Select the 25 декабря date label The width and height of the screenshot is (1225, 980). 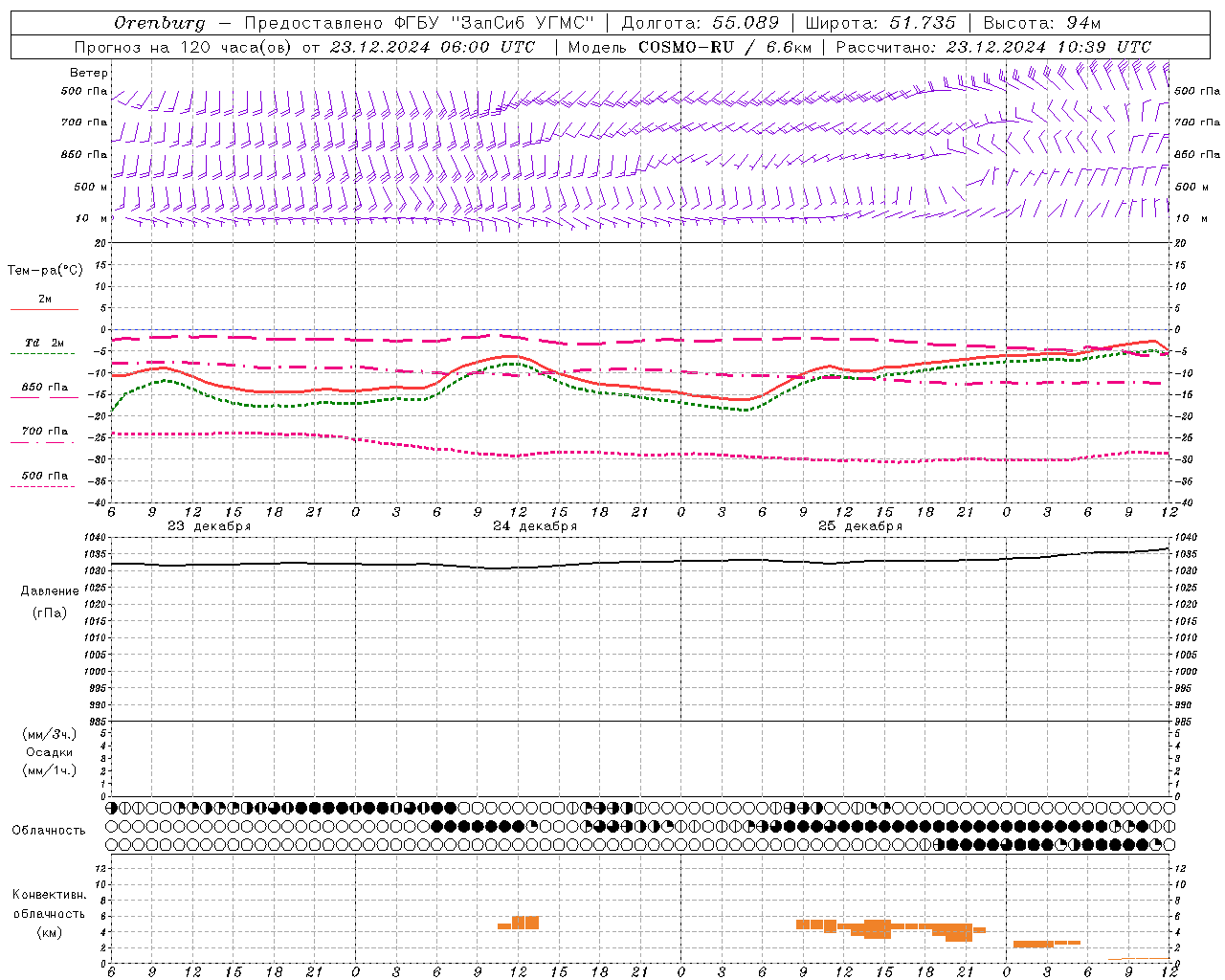(860, 526)
